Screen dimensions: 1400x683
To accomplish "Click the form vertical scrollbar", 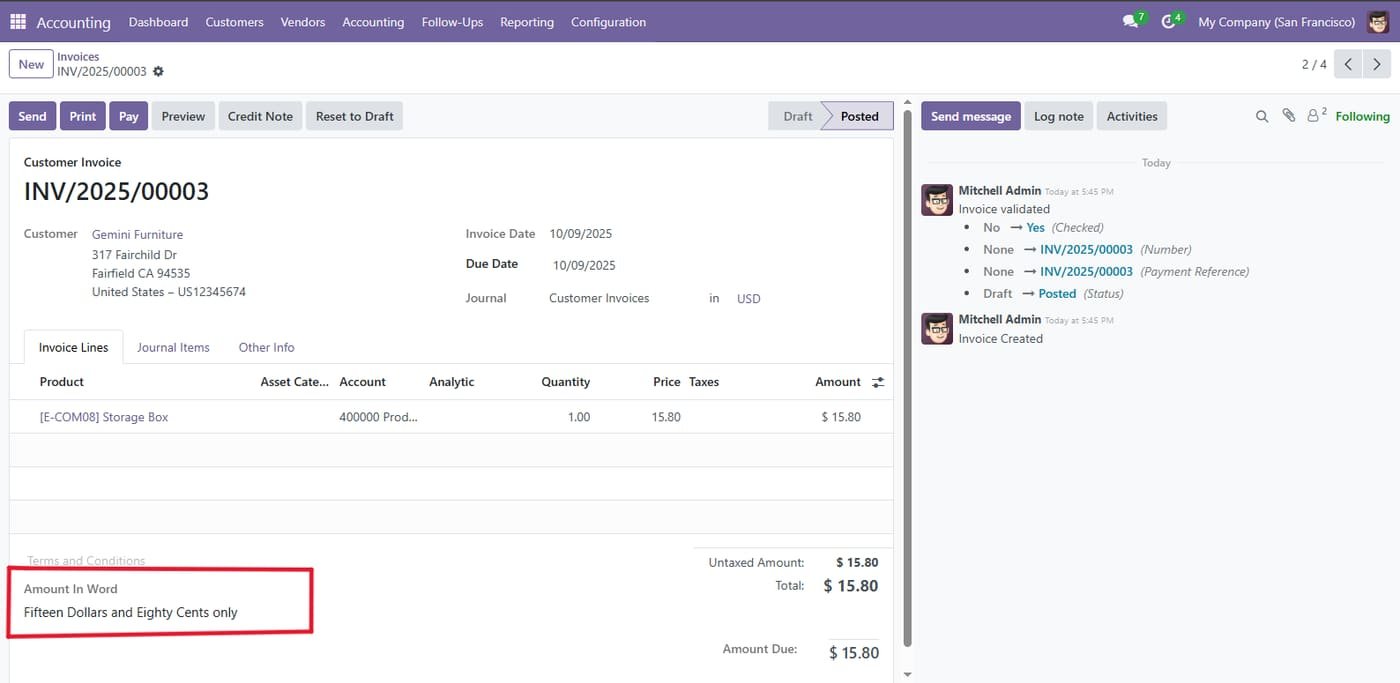I will 907,380.
